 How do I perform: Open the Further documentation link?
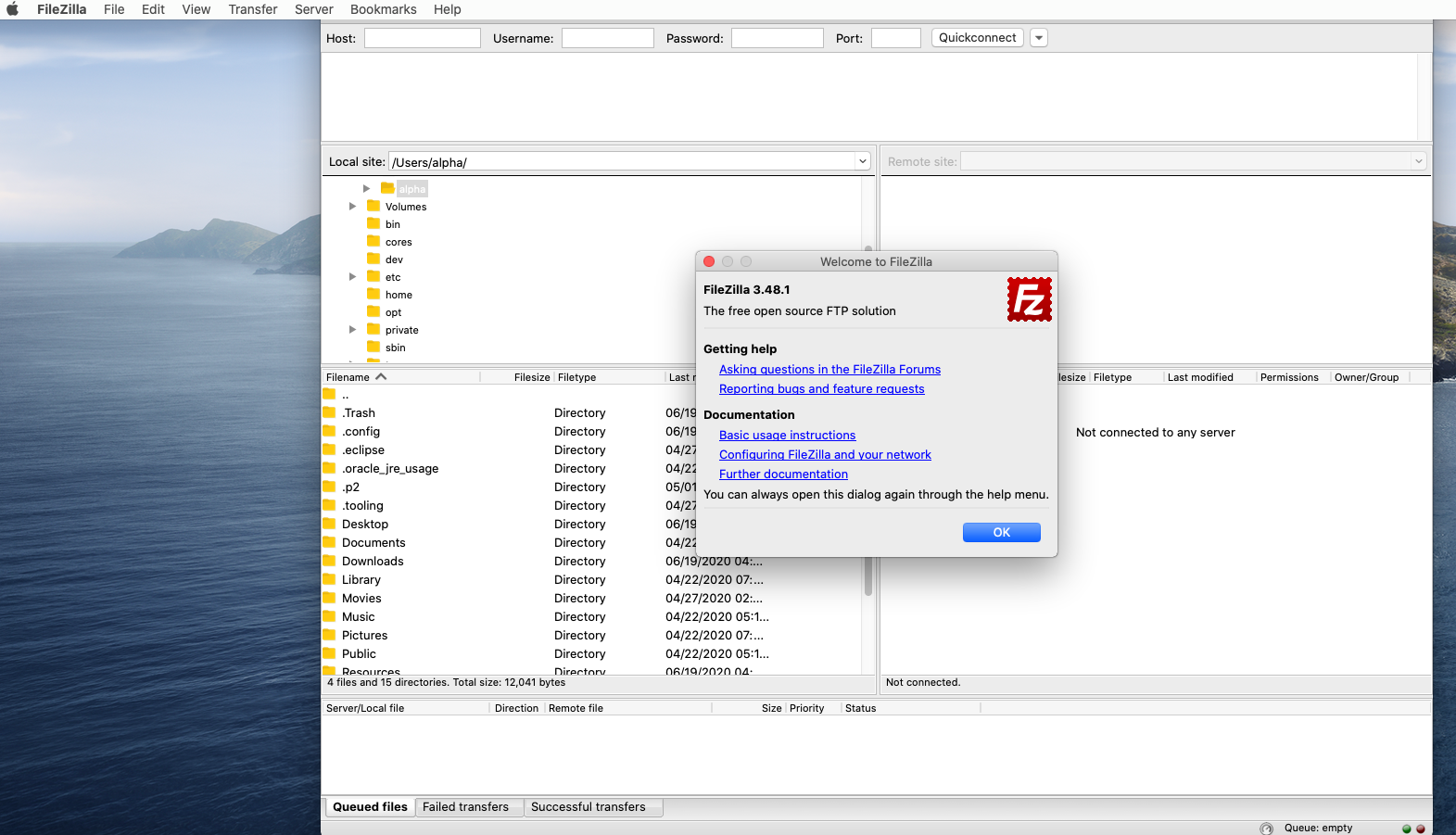(783, 474)
